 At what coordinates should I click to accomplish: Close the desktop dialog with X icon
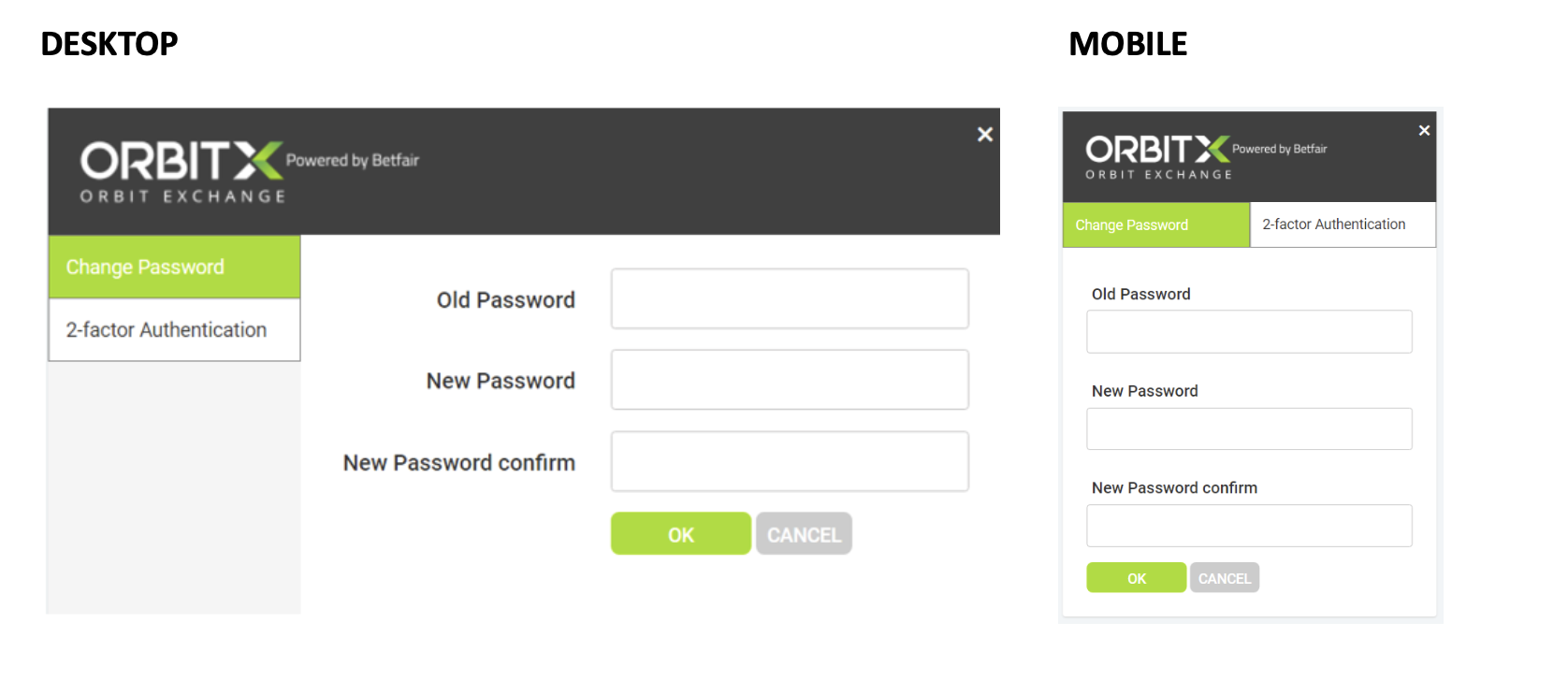click(984, 135)
